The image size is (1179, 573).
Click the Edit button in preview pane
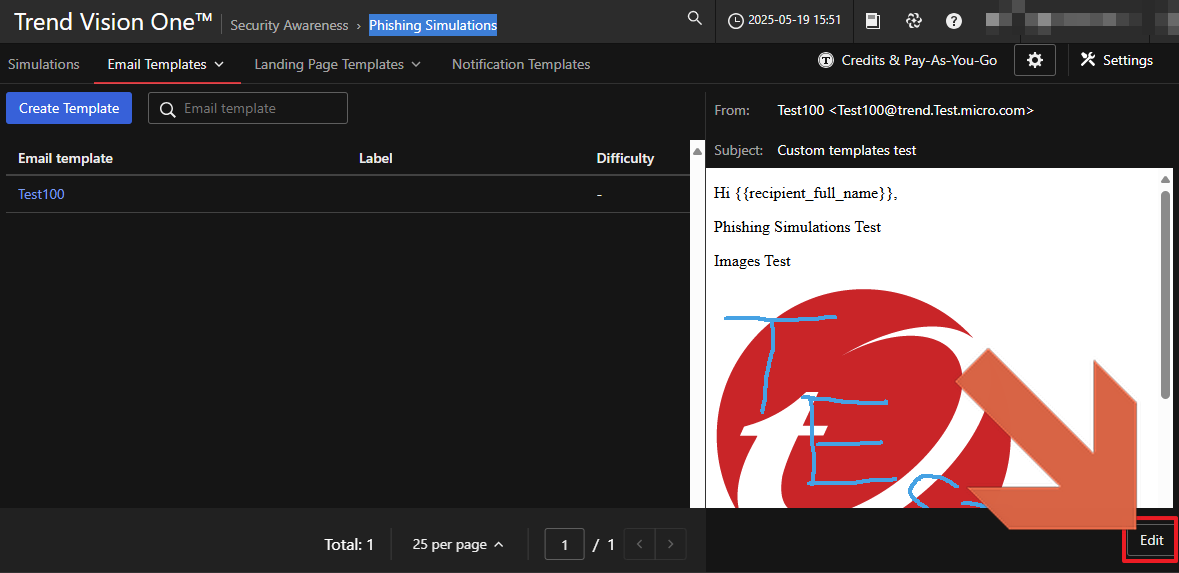(x=1151, y=540)
